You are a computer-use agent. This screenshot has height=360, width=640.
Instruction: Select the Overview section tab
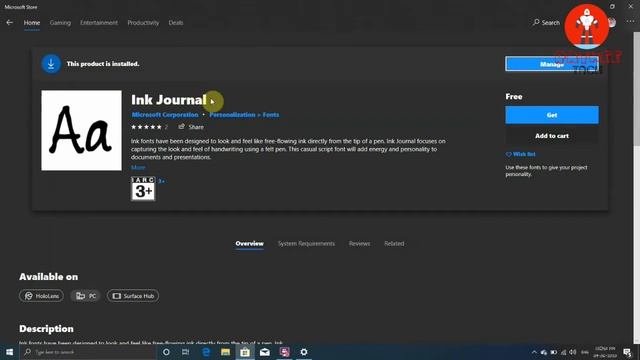(x=249, y=244)
